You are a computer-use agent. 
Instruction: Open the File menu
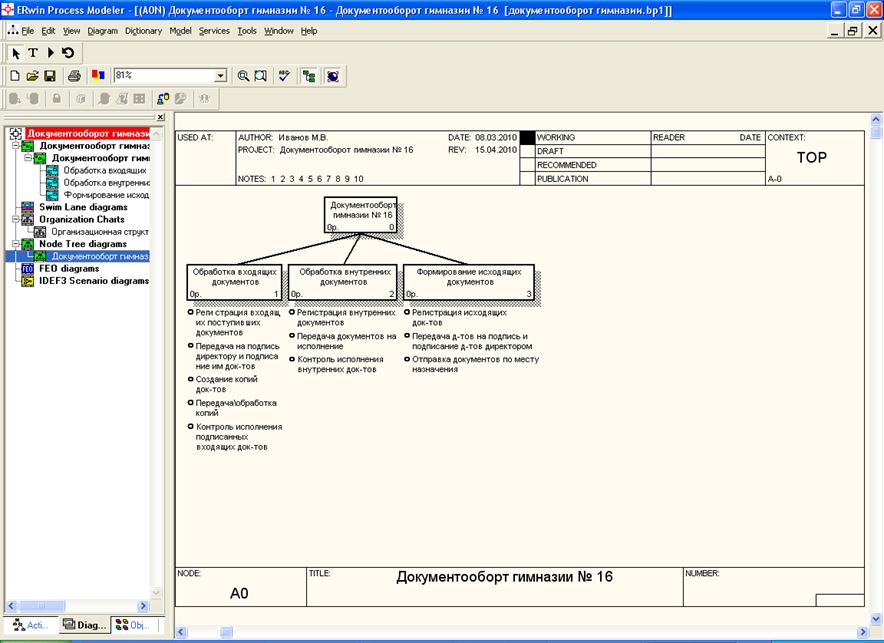click(x=28, y=31)
